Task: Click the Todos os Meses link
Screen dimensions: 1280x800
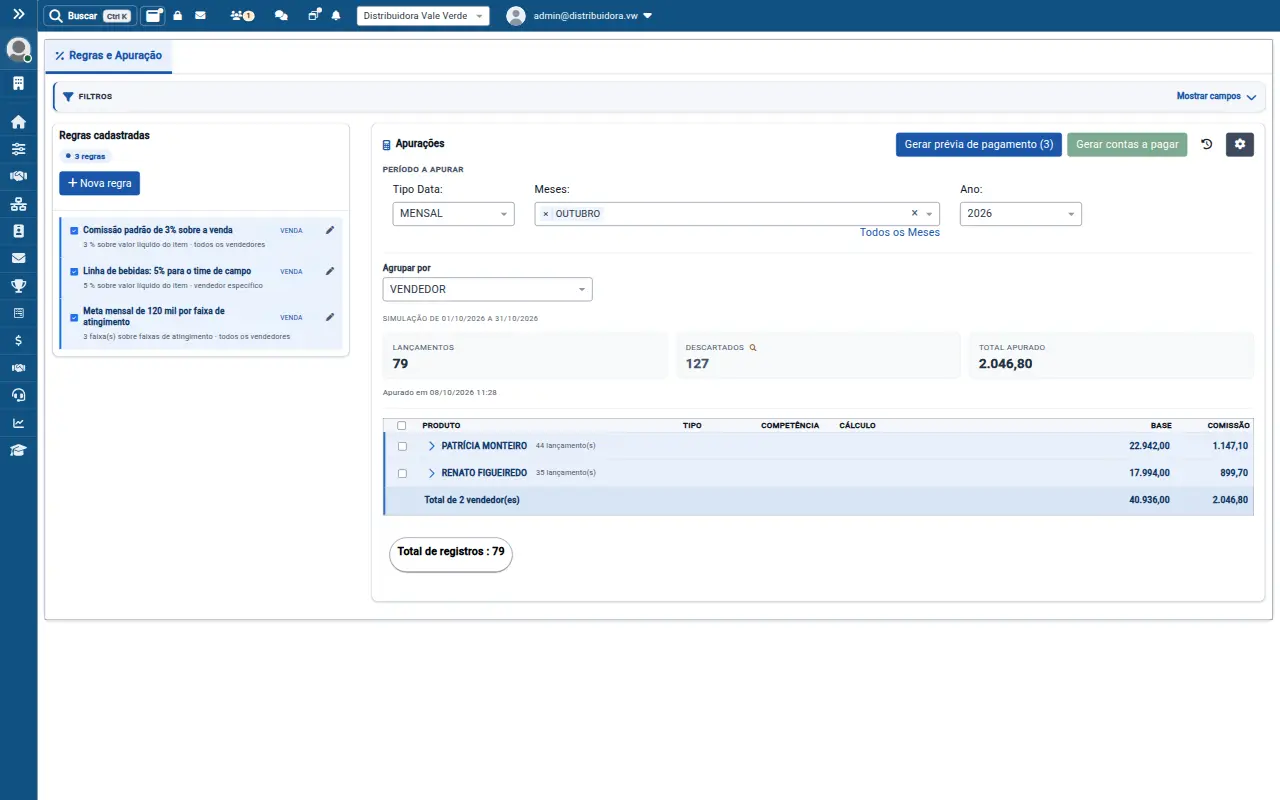Action: (x=900, y=232)
